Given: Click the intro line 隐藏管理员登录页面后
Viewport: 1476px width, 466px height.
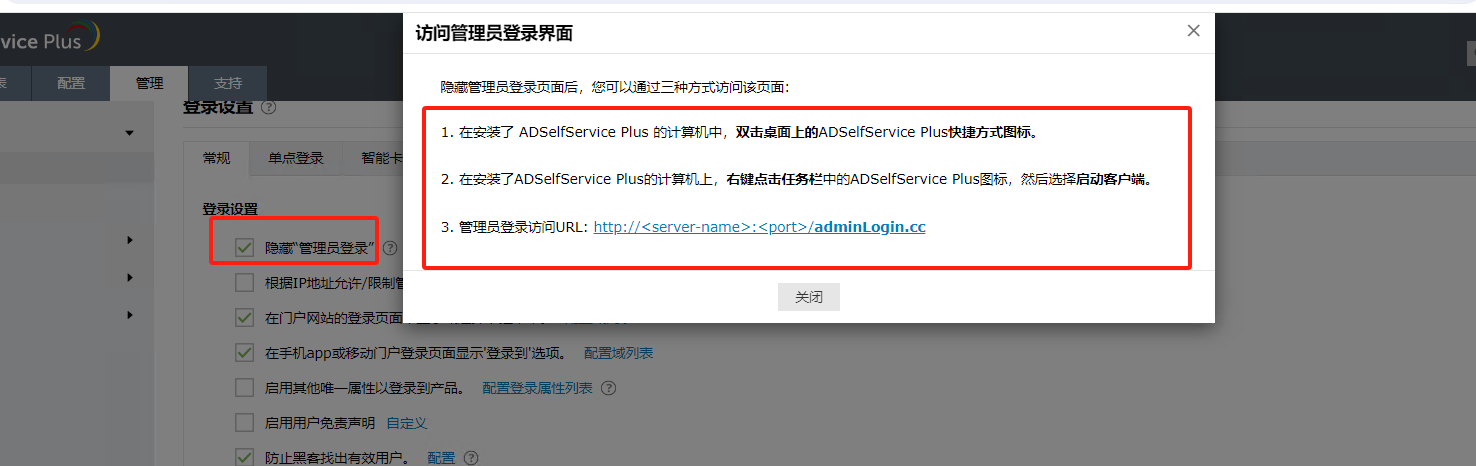Looking at the screenshot, I should coord(615,87).
